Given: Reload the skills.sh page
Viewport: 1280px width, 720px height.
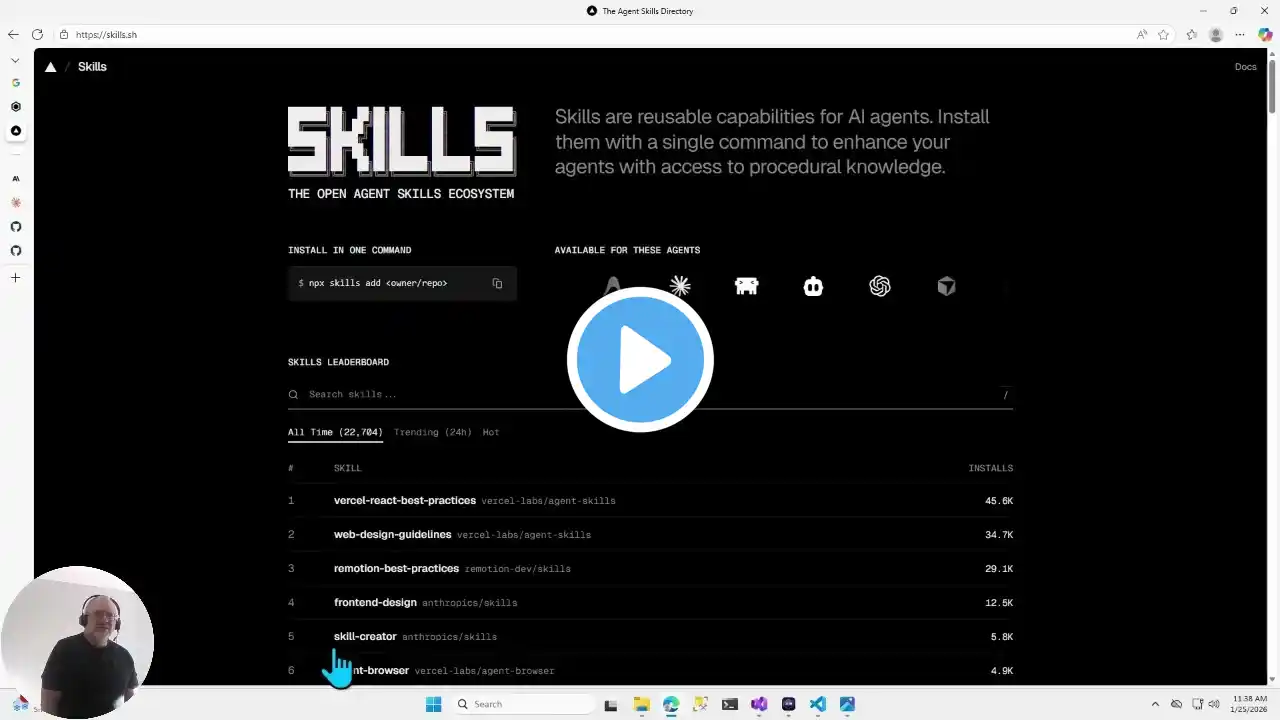Looking at the screenshot, I should tap(37, 35).
